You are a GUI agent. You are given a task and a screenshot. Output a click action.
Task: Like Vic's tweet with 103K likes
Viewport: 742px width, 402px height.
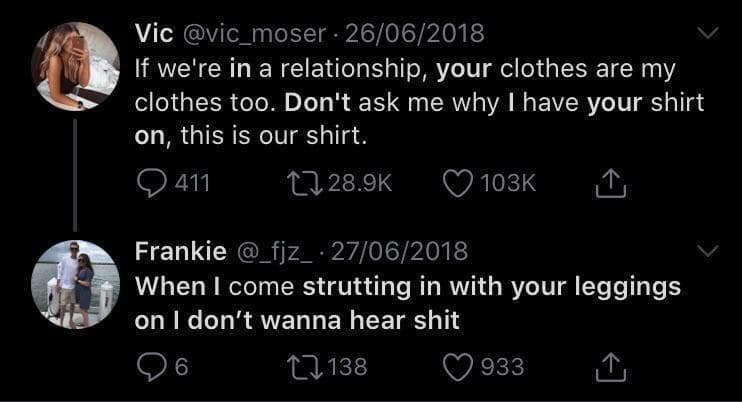(456, 182)
